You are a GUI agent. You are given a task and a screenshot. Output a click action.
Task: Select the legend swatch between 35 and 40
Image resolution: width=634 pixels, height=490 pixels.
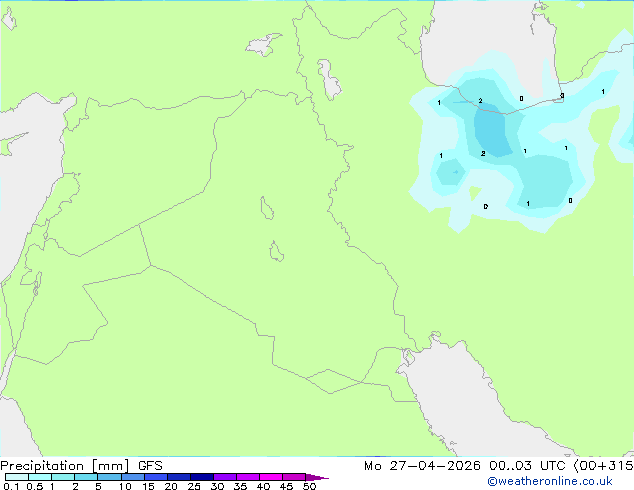pos(248,477)
